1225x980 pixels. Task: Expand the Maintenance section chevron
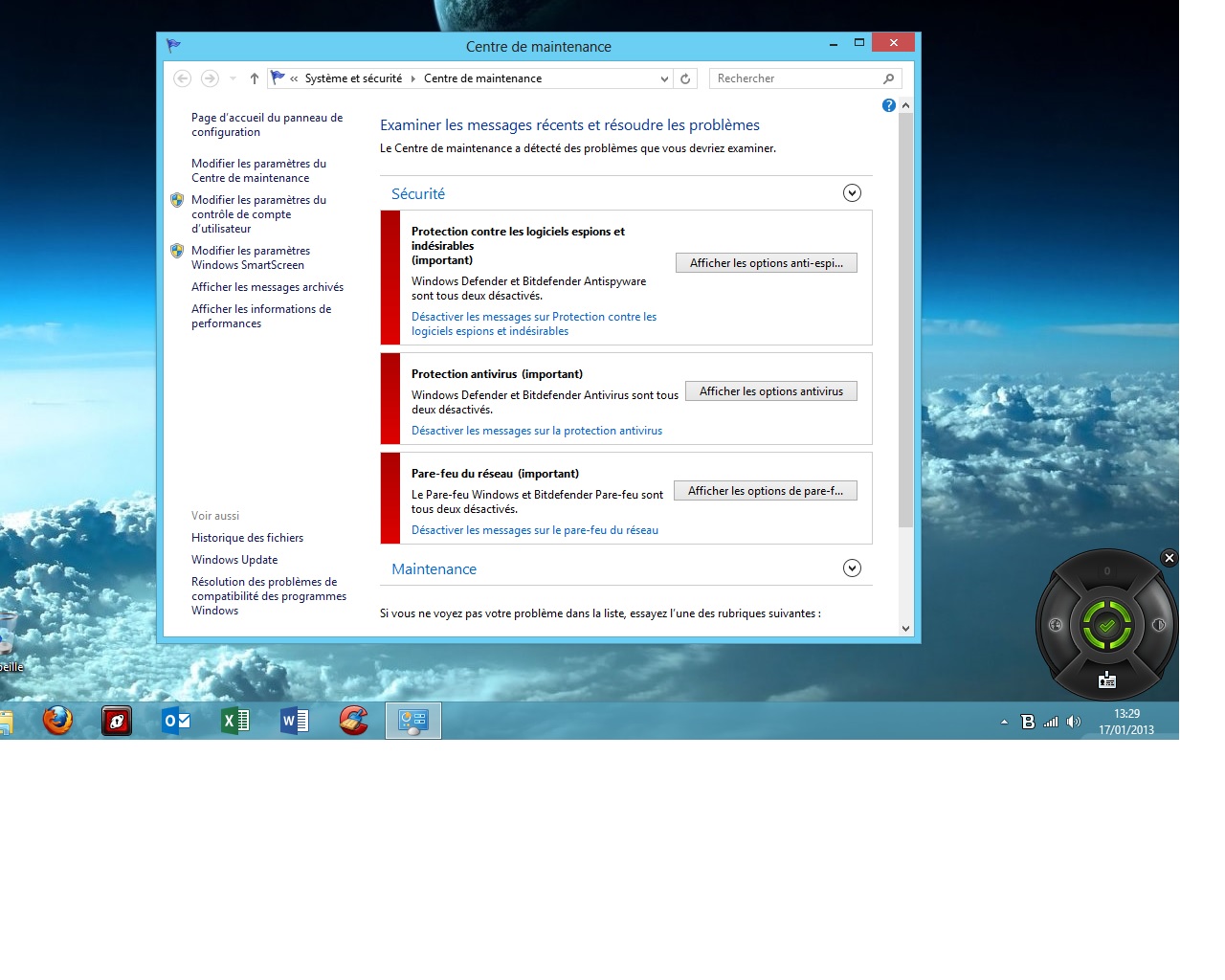click(852, 568)
